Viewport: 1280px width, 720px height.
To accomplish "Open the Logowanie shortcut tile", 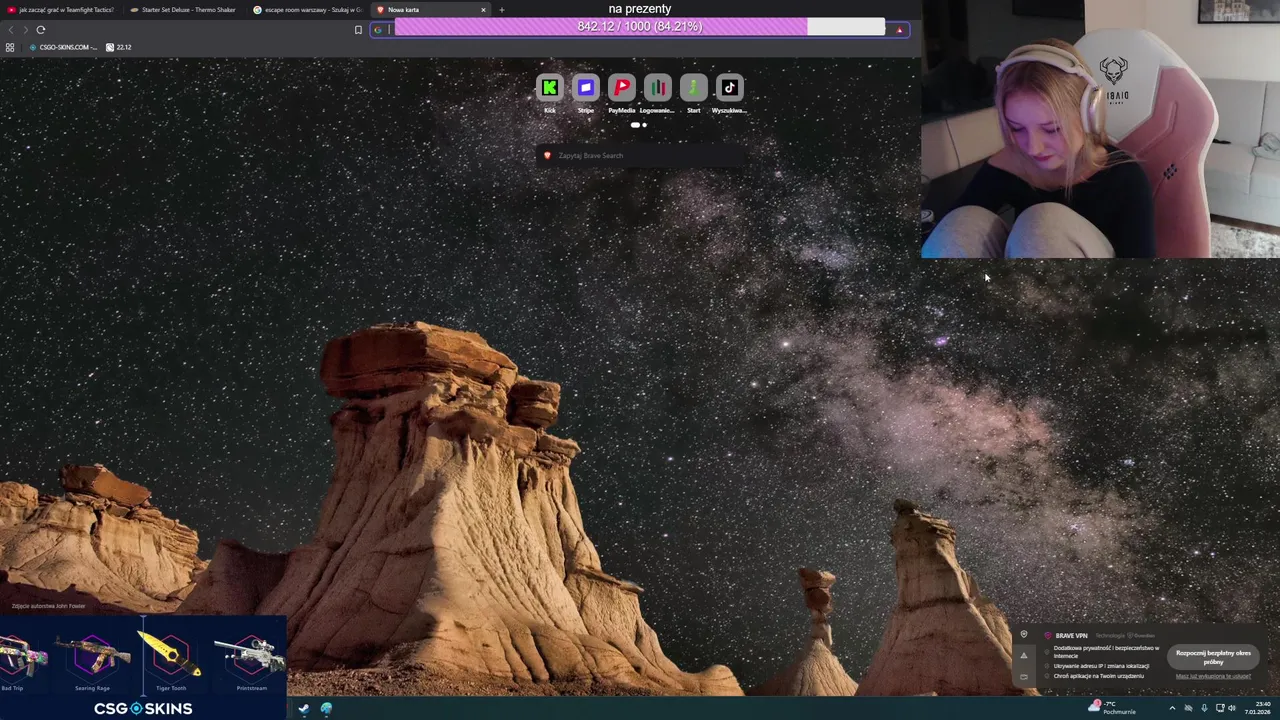I will 657,88.
